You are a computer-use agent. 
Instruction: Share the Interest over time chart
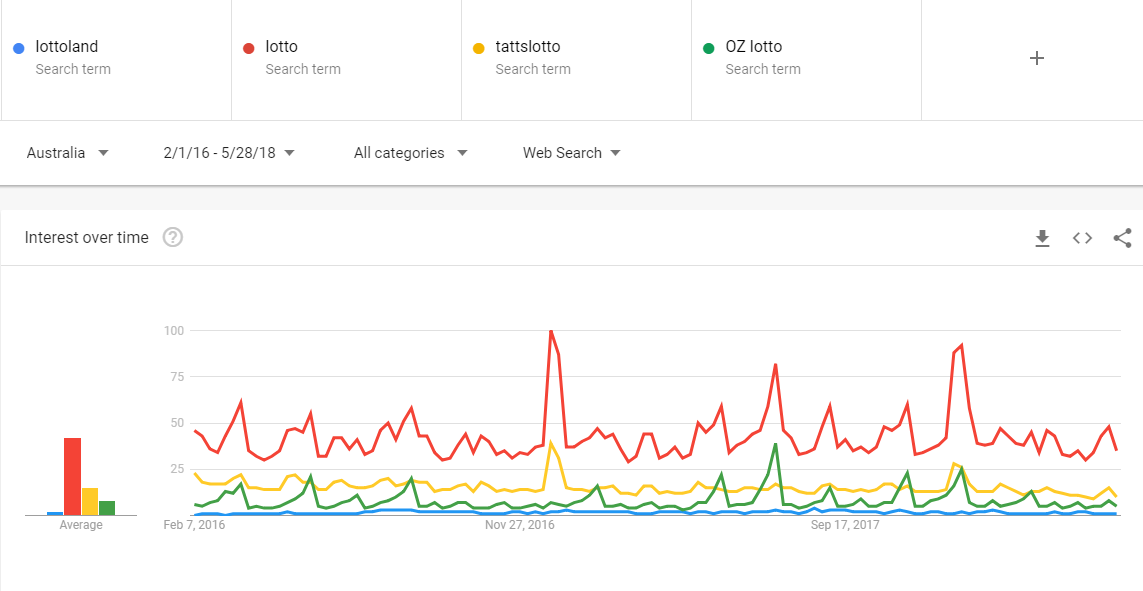[x=1123, y=238]
